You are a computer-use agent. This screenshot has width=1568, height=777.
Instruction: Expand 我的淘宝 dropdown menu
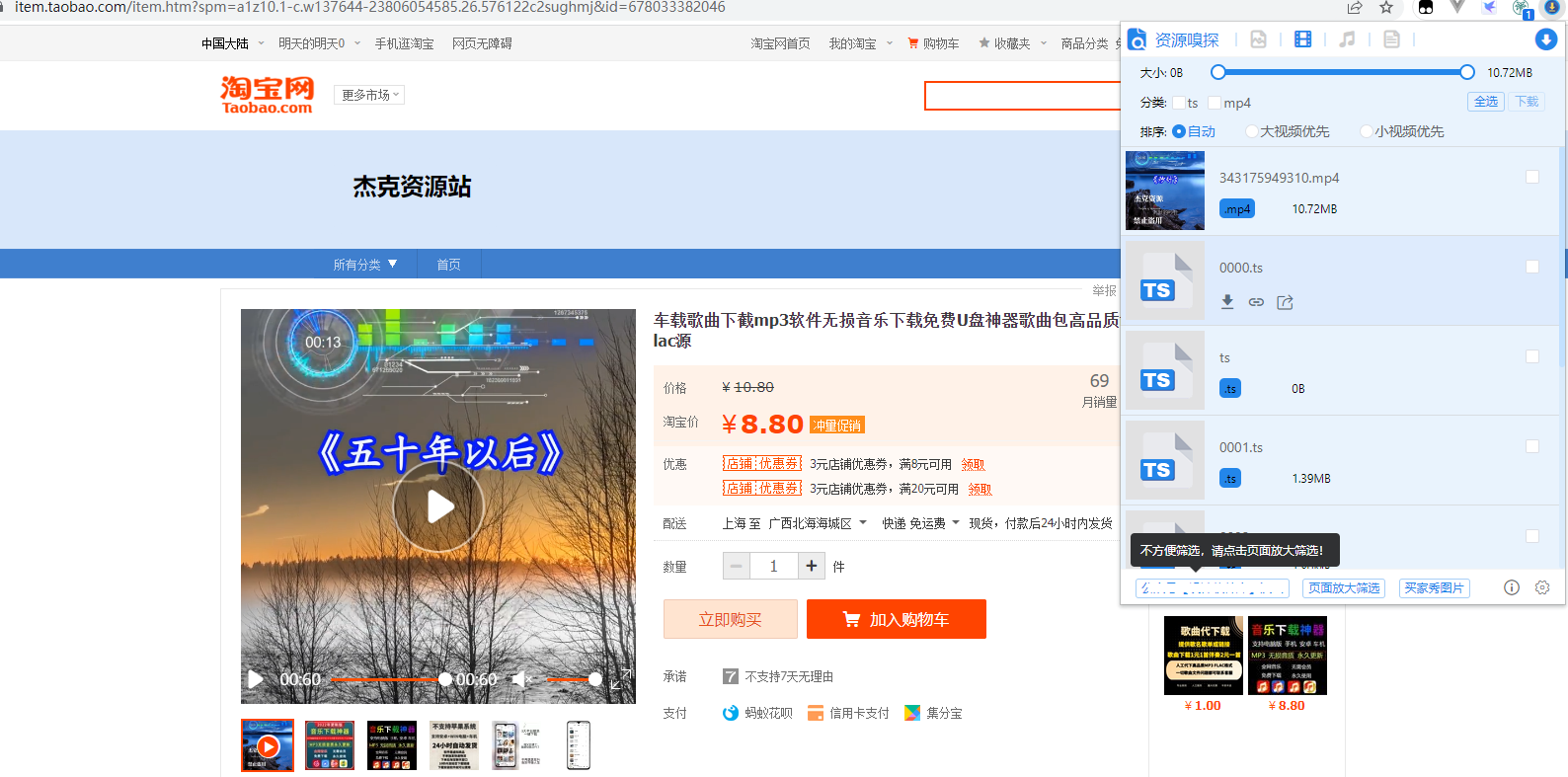coord(860,43)
